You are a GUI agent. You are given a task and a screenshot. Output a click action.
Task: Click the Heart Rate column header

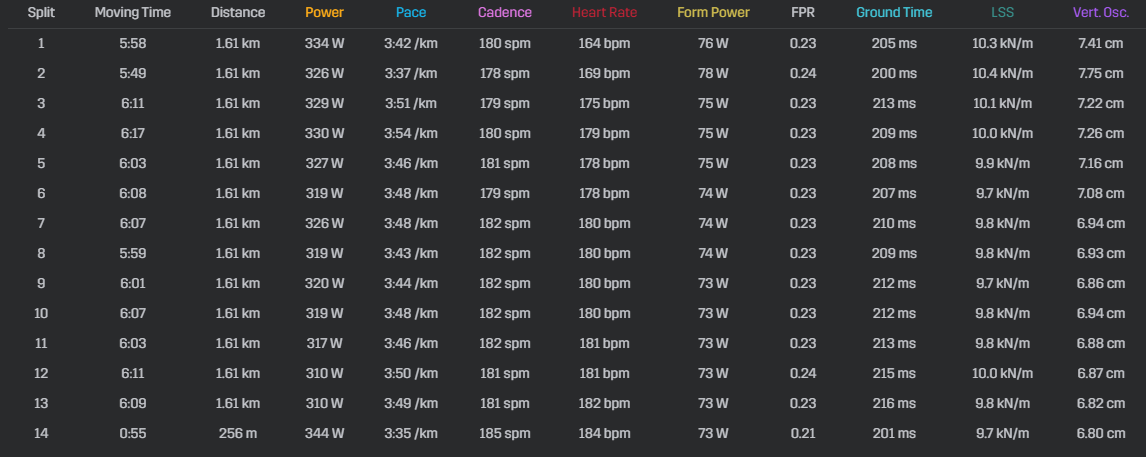pos(604,12)
